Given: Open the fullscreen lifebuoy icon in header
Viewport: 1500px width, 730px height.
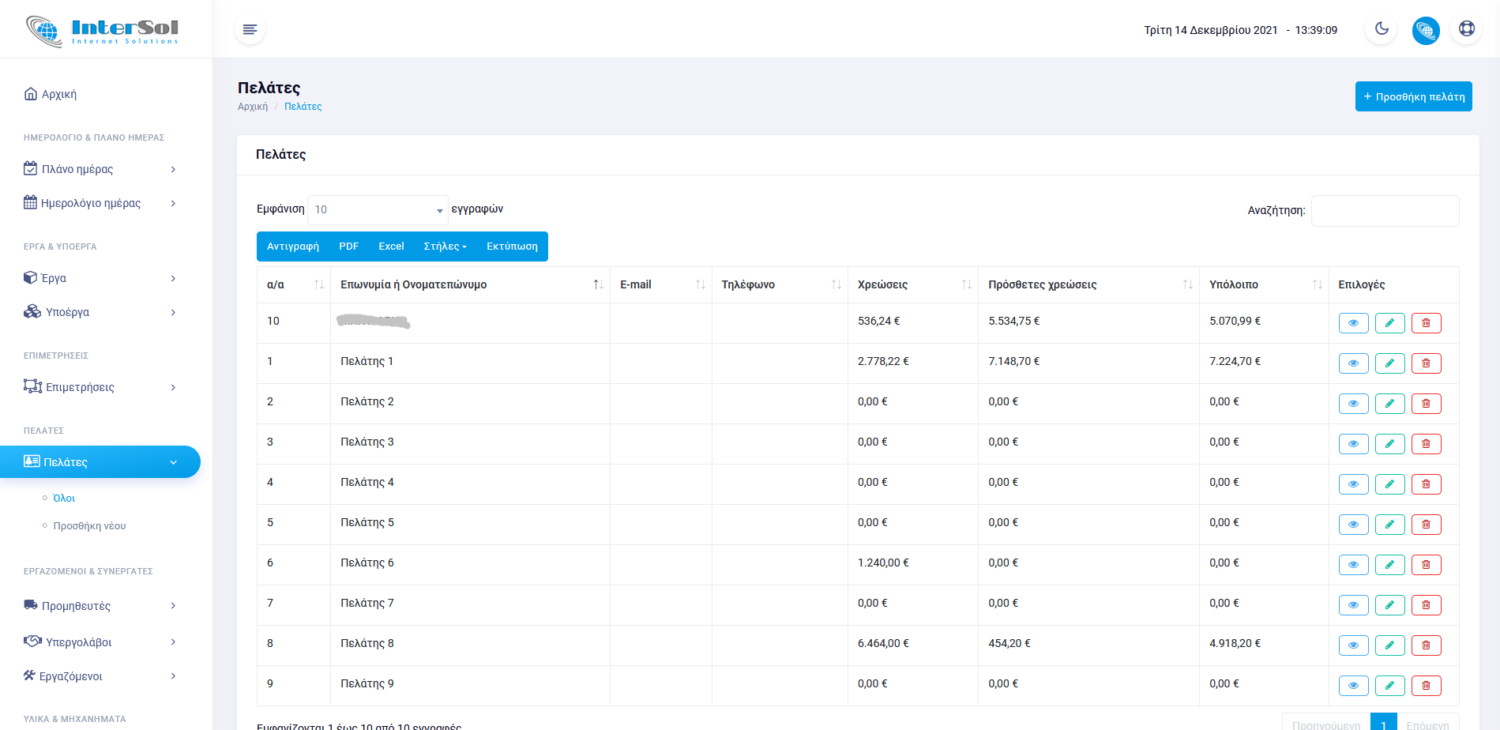Looking at the screenshot, I should point(1467,29).
